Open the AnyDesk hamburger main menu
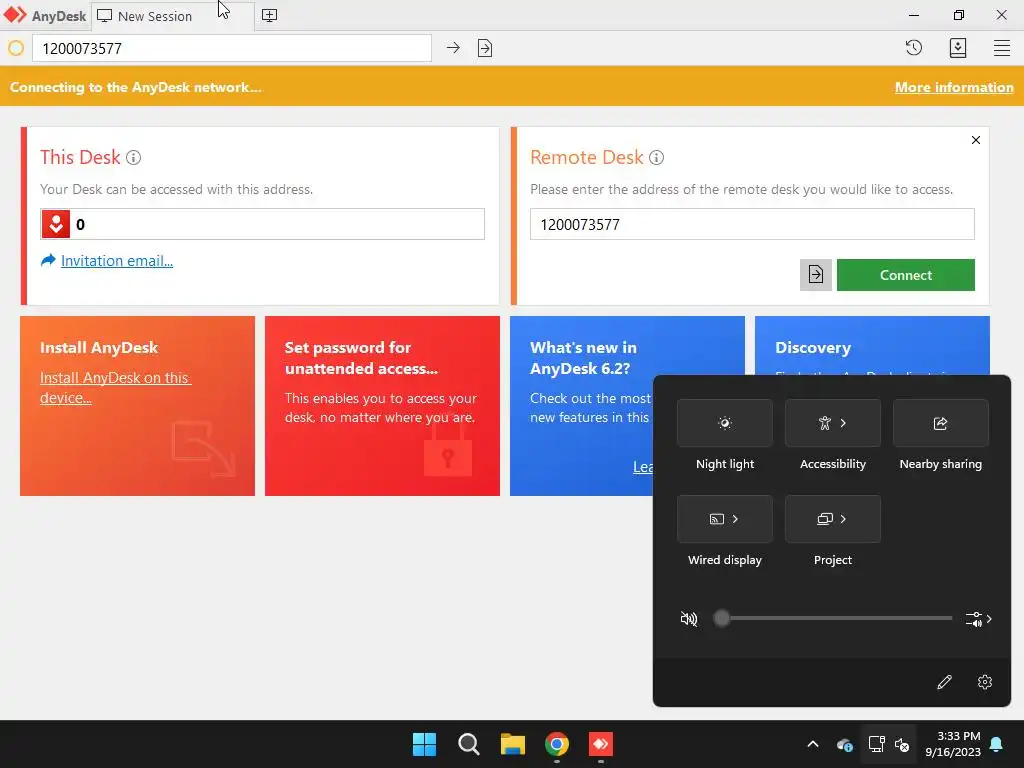Image resolution: width=1024 pixels, height=768 pixels. (x=1002, y=48)
